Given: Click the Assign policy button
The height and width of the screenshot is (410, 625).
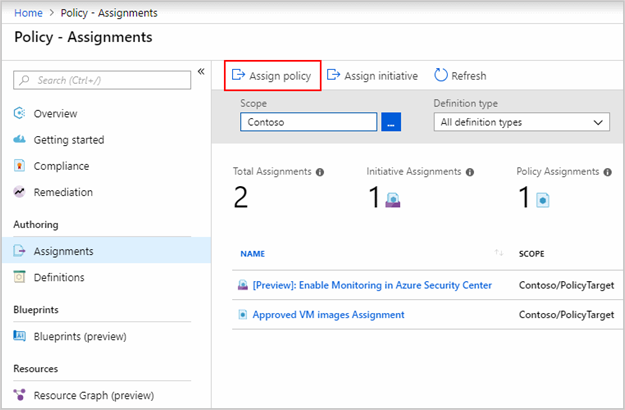Looking at the screenshot, I should (x=271, y=76).
